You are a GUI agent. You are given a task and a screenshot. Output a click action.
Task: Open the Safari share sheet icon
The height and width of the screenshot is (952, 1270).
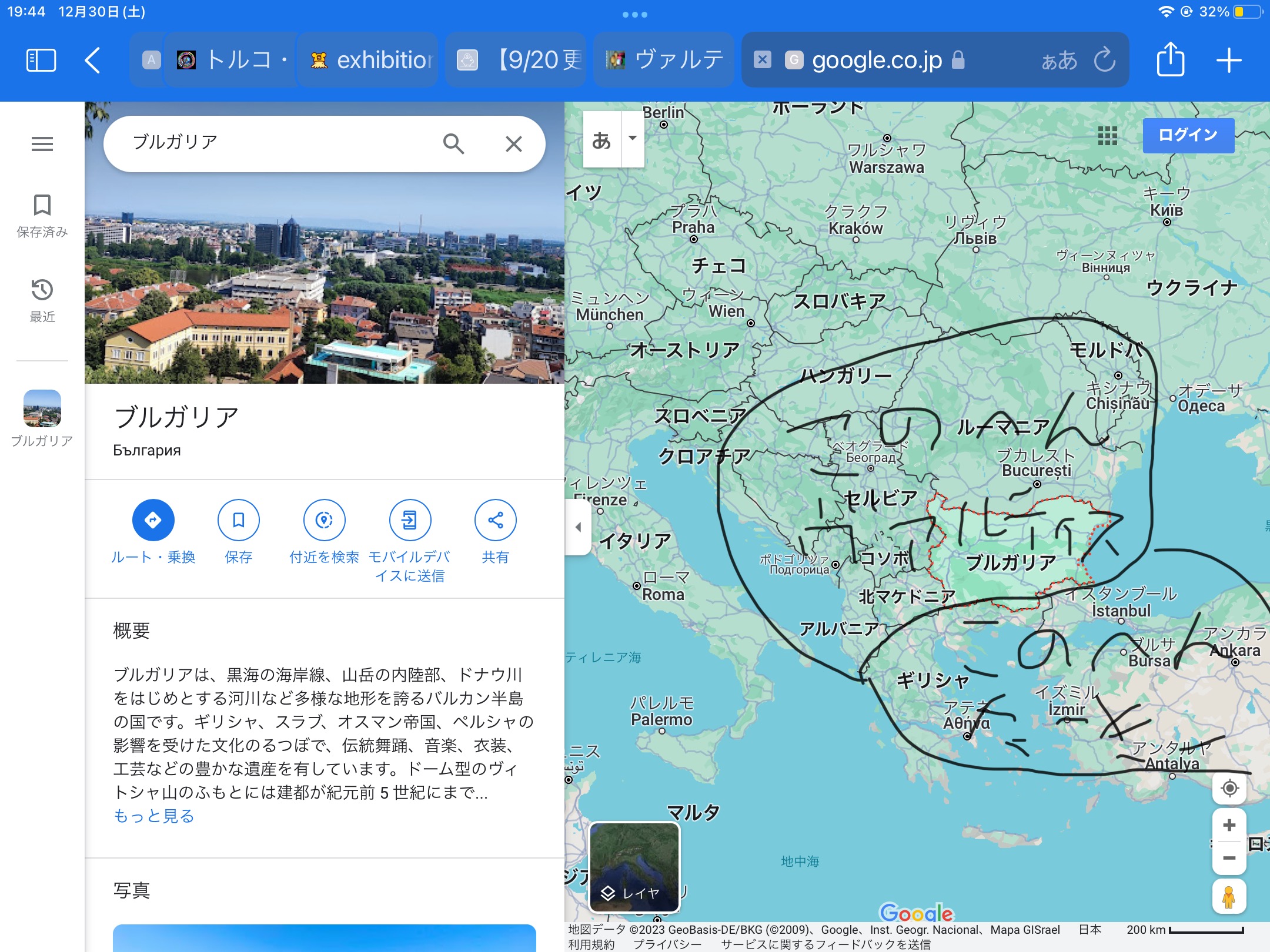1170,59
